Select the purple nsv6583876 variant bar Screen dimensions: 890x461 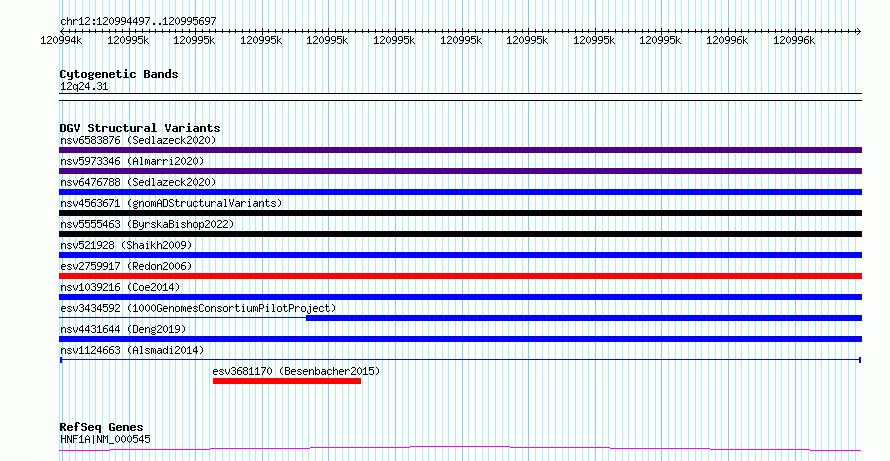[x=460, y=150]
